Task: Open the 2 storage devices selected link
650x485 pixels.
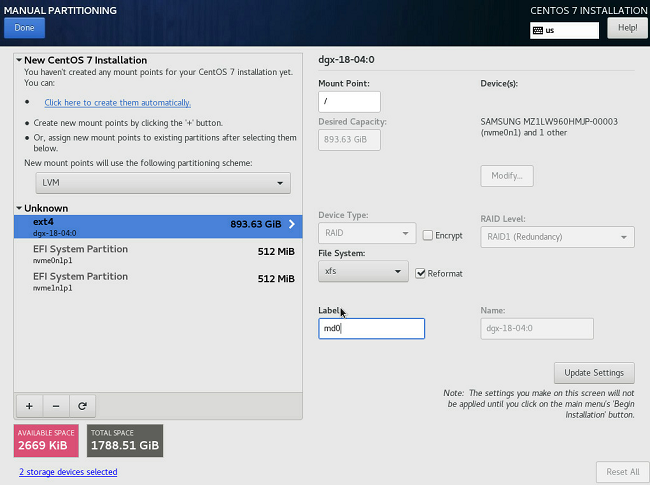Action: click(x=68, y=472)
